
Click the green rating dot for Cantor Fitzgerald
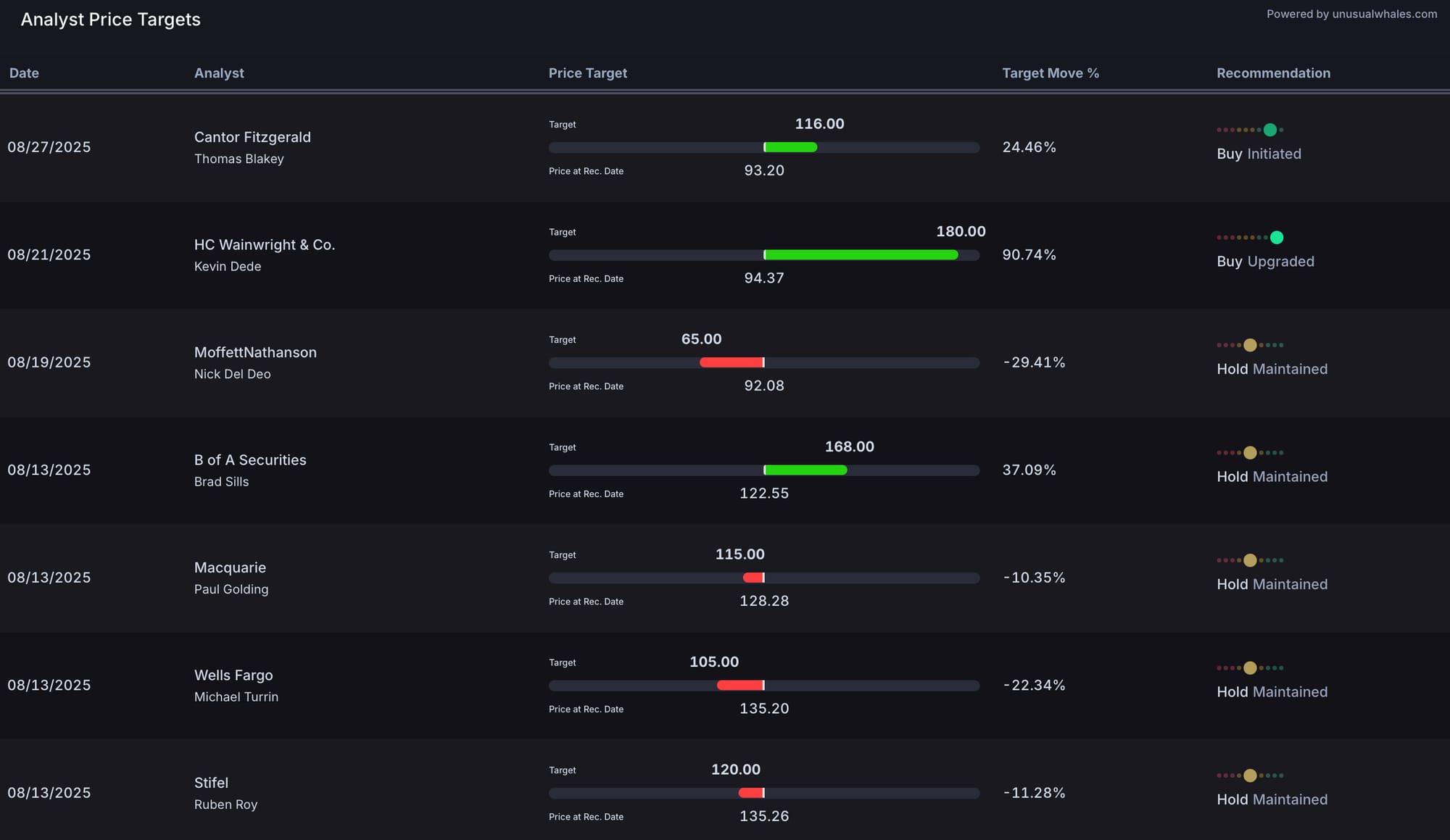pos(1270,130)
